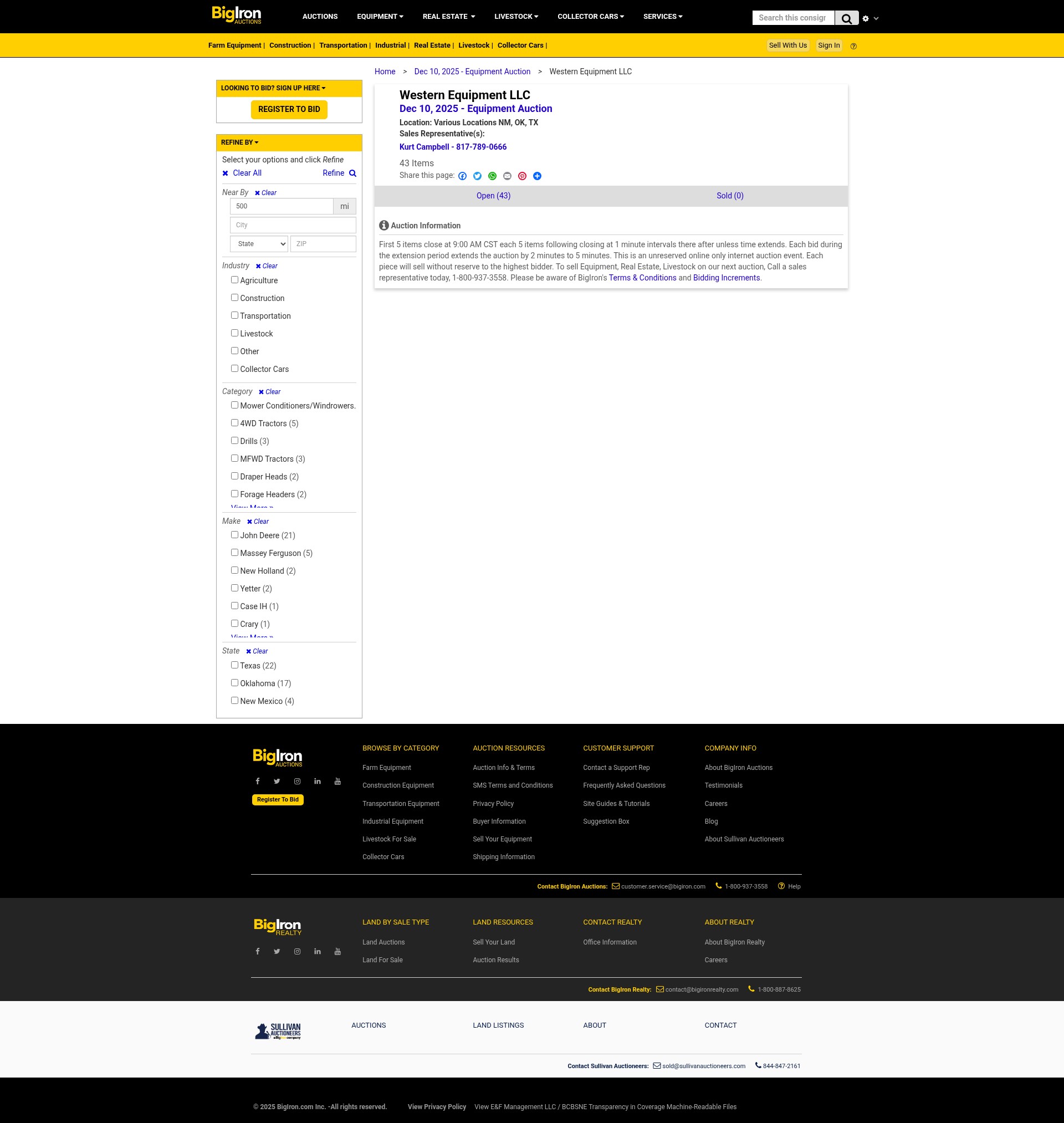1064x1123 pixels.
Task: Open the State dropdown in Near By
Action: click(x=259, y=244)
